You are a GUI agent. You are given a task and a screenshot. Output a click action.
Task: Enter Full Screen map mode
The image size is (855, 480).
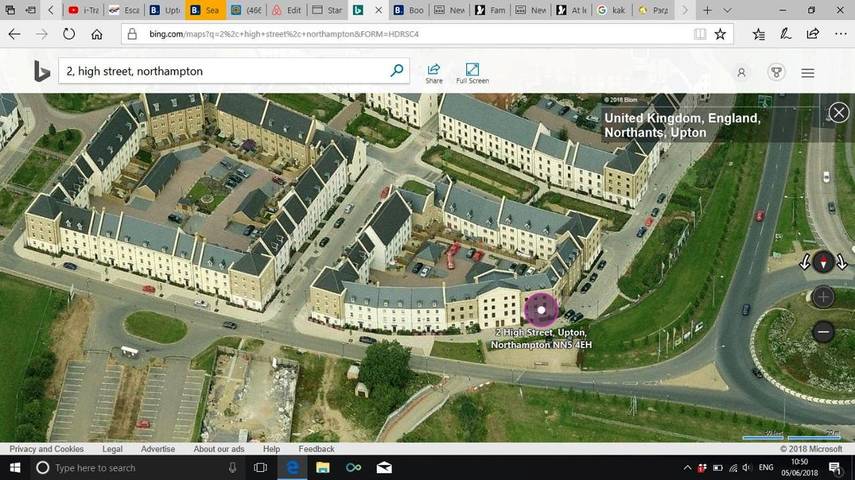click(x=472, y=73)
